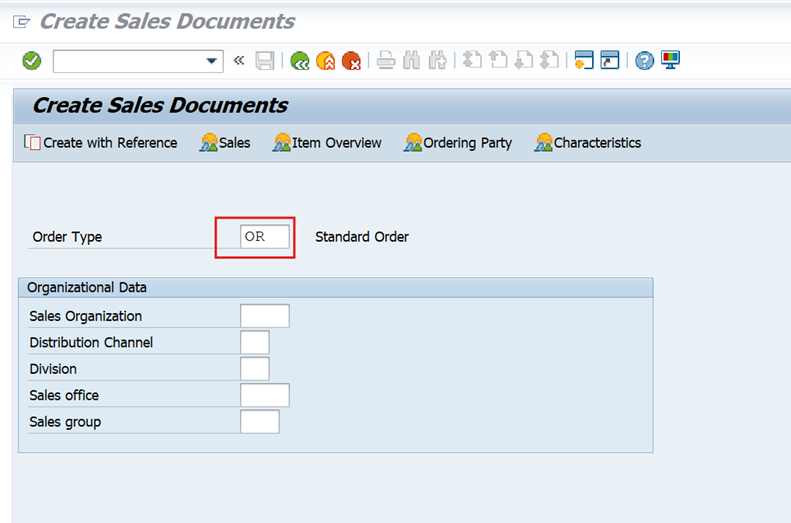This screenshot has height=523, width=791.
Task: Click the Distribution Channel label
Action: (x=91, y=343)
